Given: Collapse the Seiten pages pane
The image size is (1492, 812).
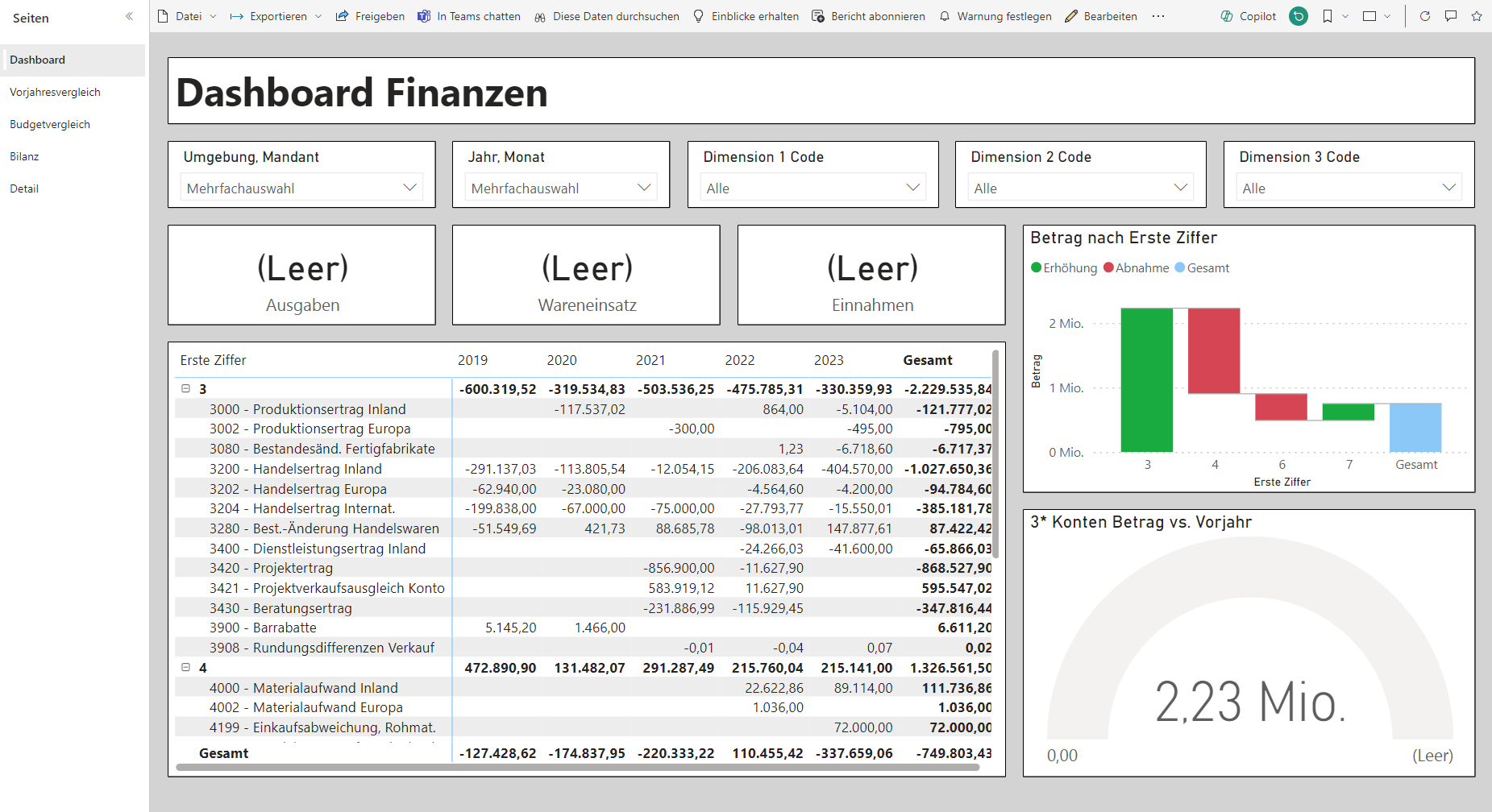Looking at the screenshot, I should 129,16.
